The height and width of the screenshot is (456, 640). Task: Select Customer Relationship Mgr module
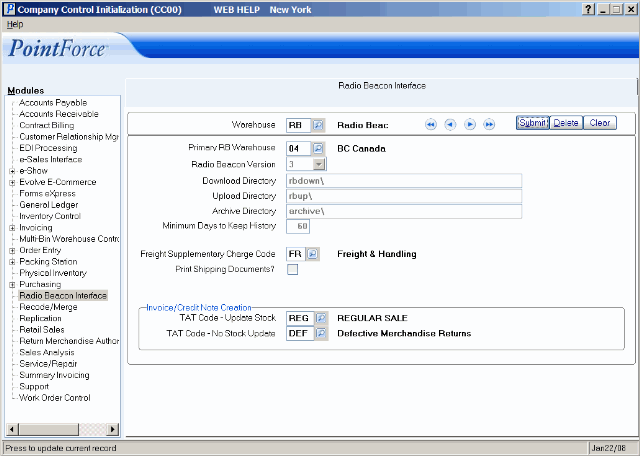[69, 137]
